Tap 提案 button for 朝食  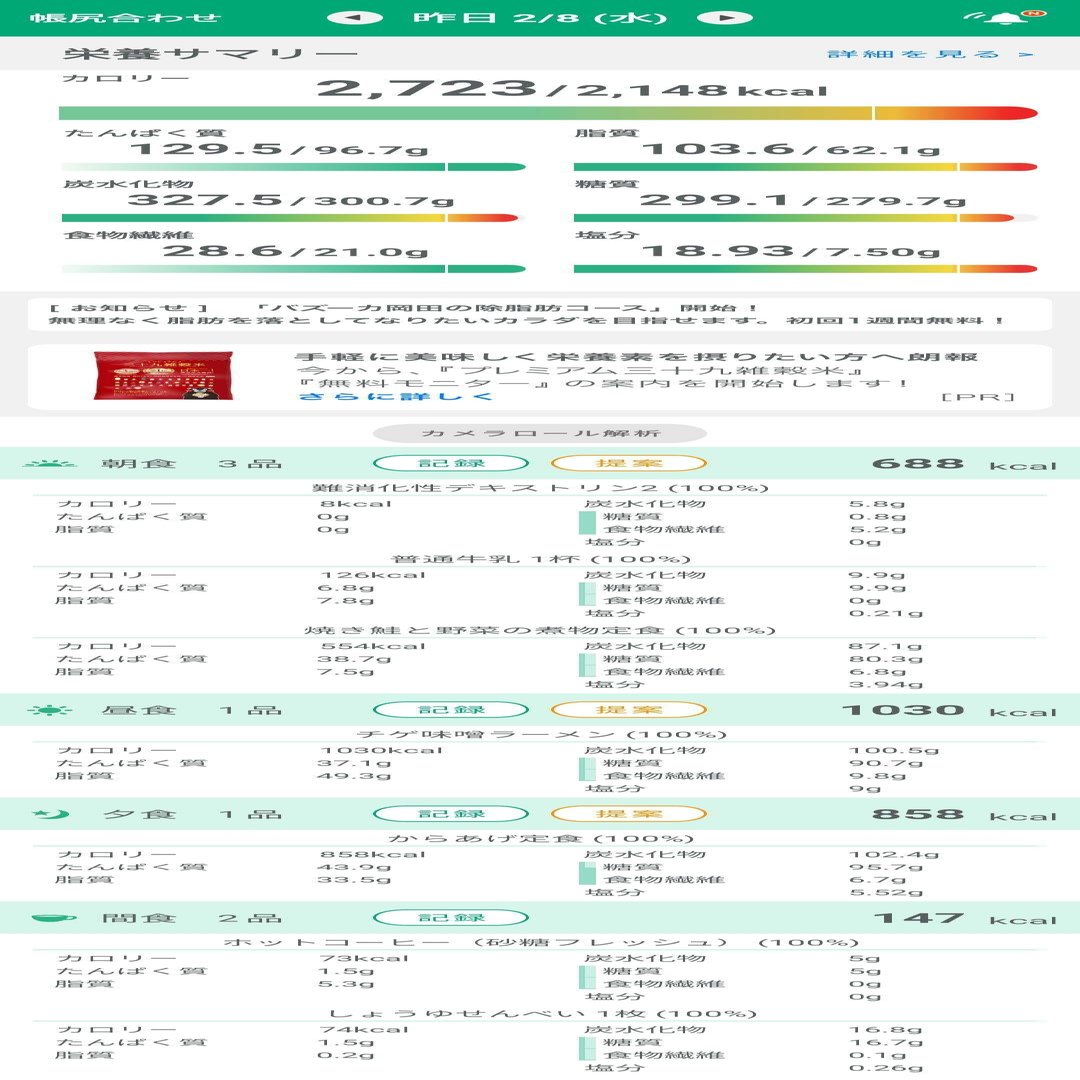(x=629, y=463)
